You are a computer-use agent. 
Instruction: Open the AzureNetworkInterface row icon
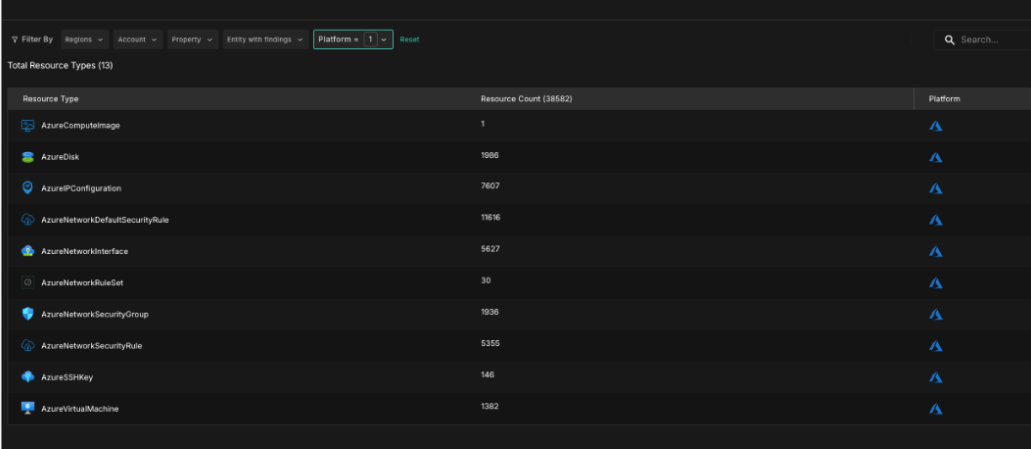coord(28,251)
